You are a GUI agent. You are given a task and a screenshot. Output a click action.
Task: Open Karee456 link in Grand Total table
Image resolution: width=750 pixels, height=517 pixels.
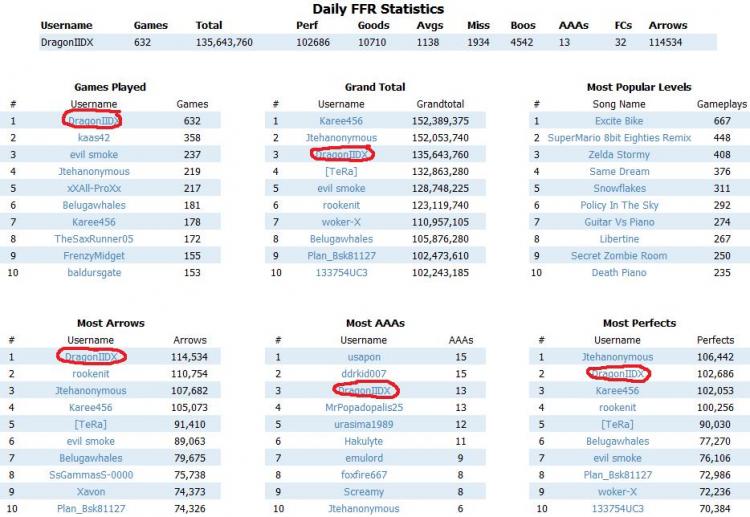click(x=341, y=121)
